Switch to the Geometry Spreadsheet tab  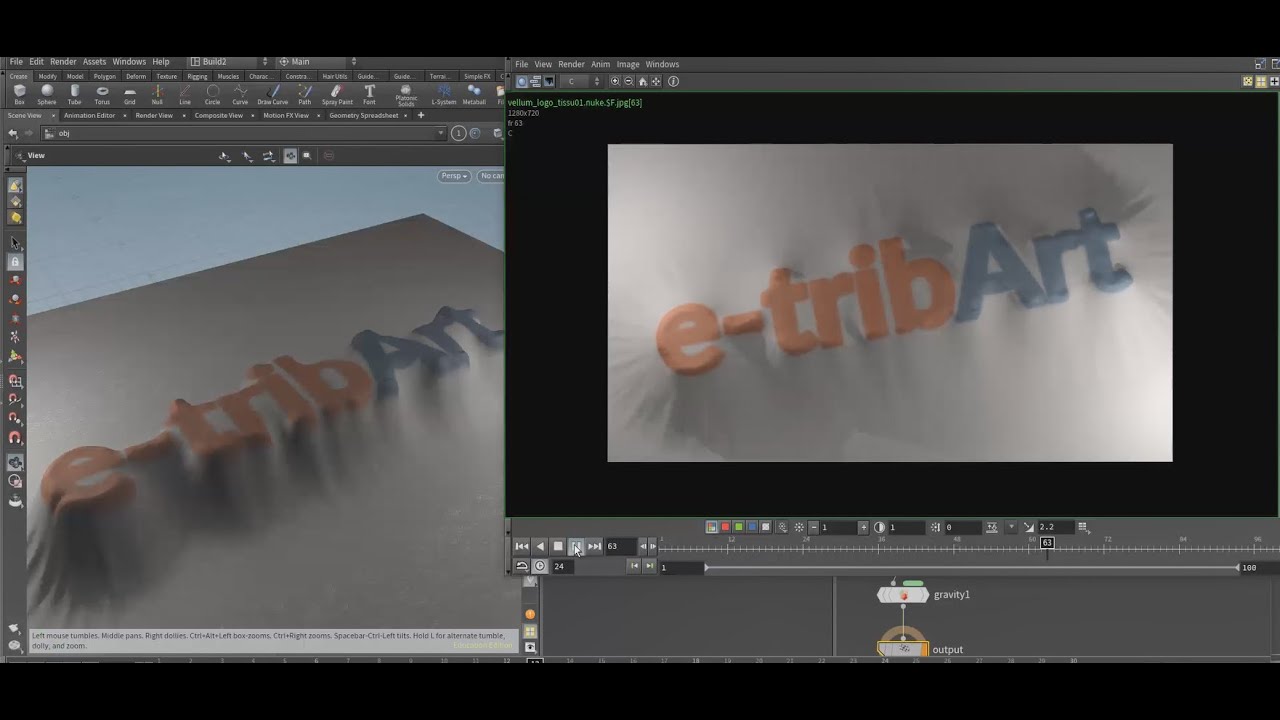click(364, 115)
